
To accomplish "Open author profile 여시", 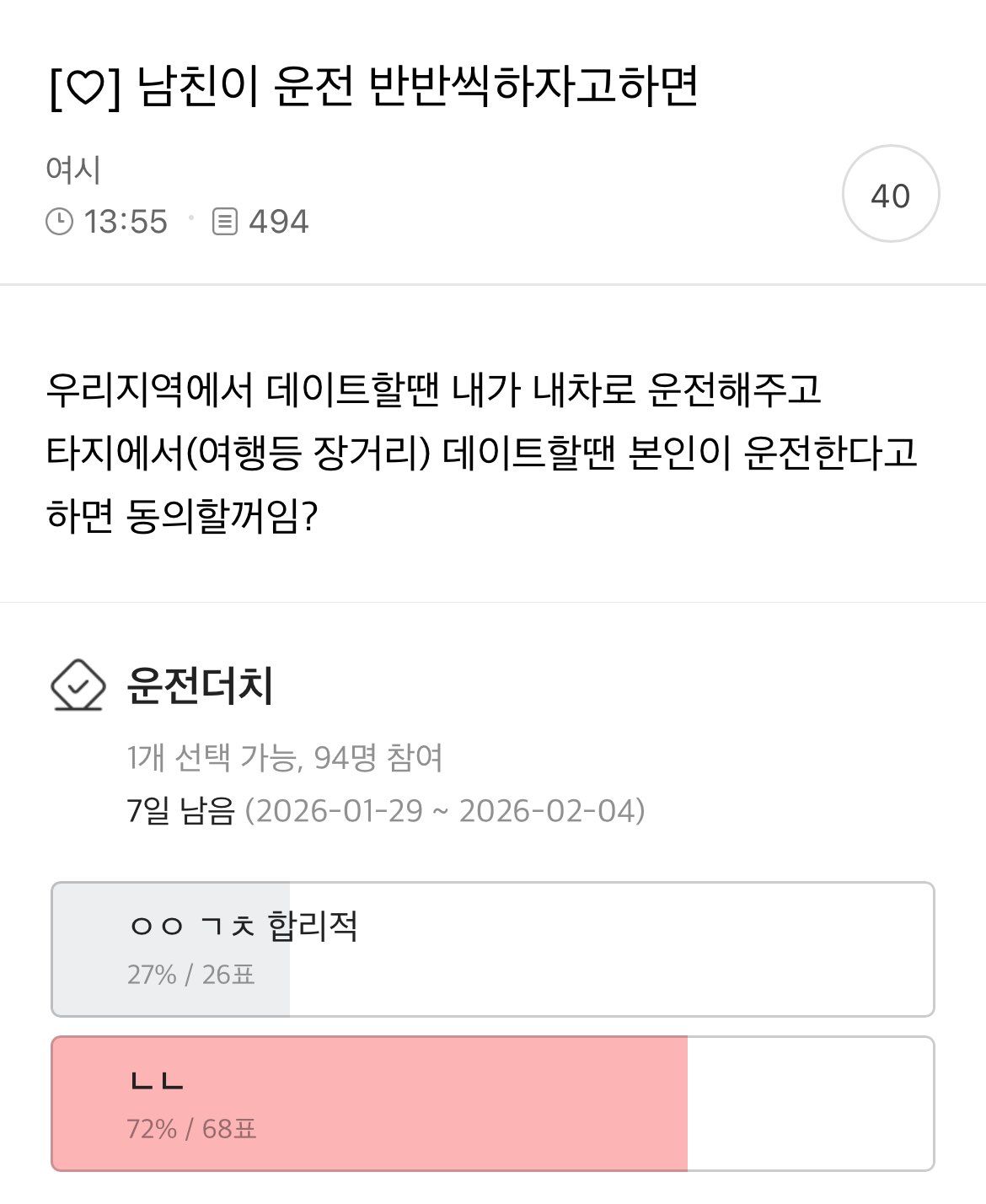I will pyautogui.click(x=73, y=169).
